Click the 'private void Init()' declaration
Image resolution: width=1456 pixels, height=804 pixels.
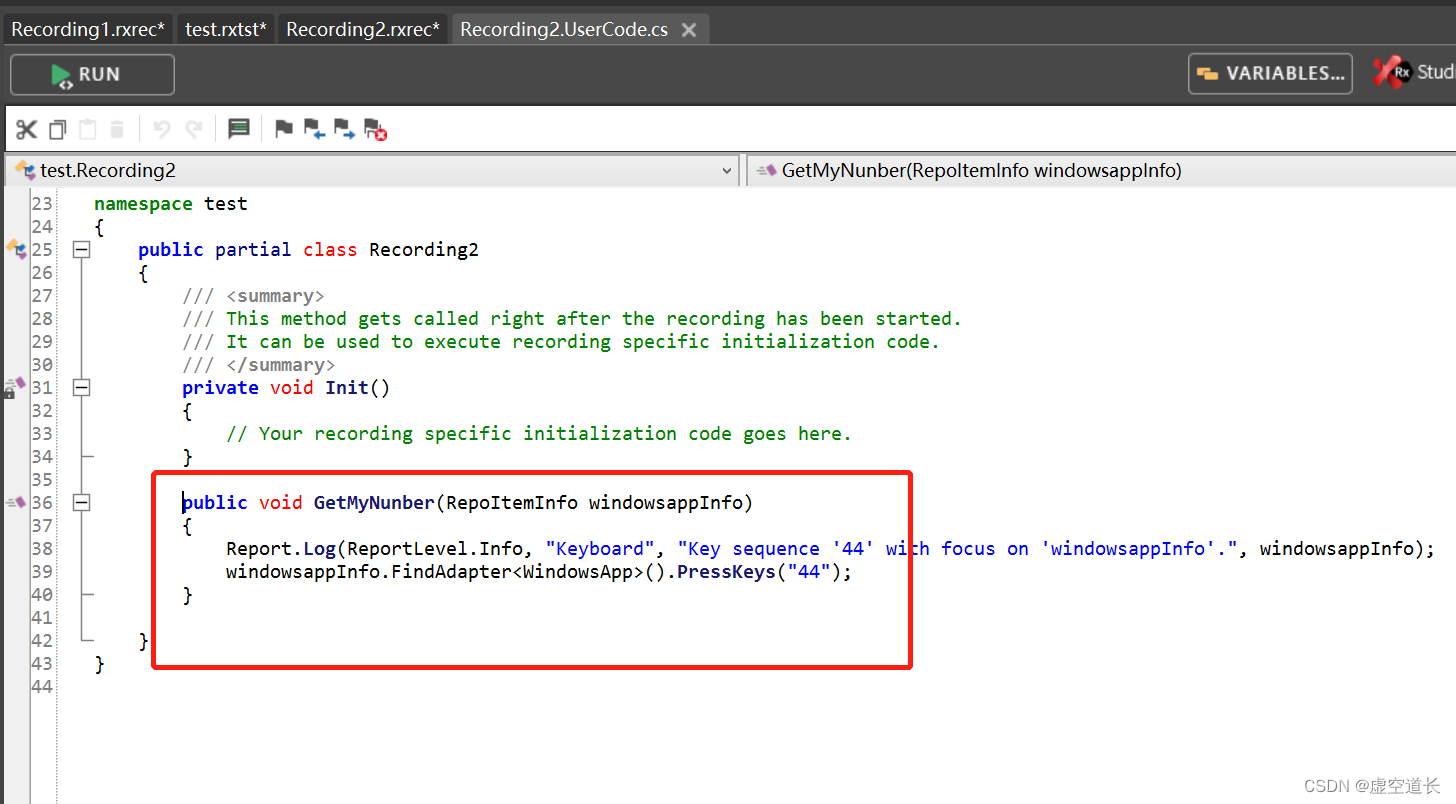(286, 388)
